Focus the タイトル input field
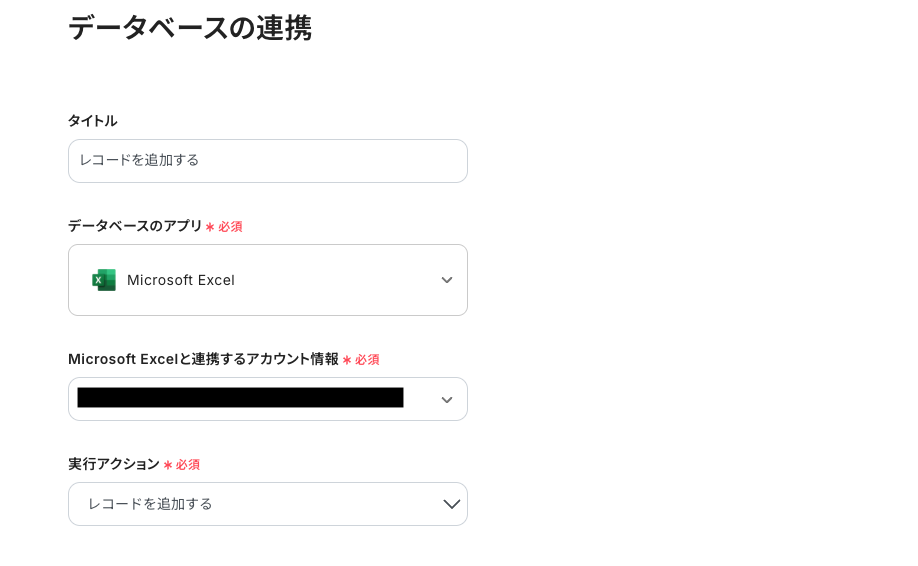Screen dimensions: 918x566 click(x=268, y=161)
